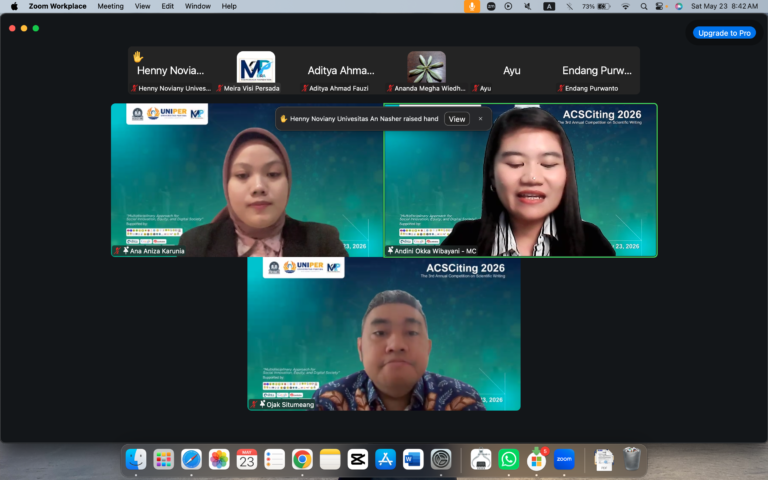This screenshot has height=480, width=768.
Task: Click the Upgrade to Pro button
Action: coord(724,33)
